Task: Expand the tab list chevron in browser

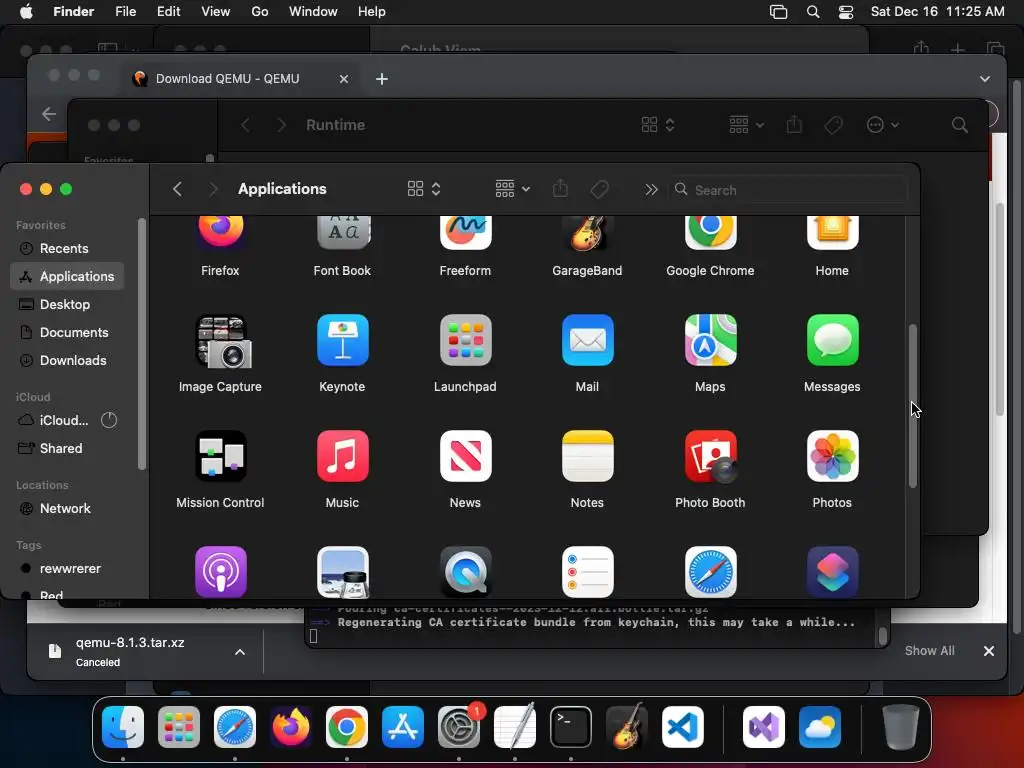Action: (985, 79)
